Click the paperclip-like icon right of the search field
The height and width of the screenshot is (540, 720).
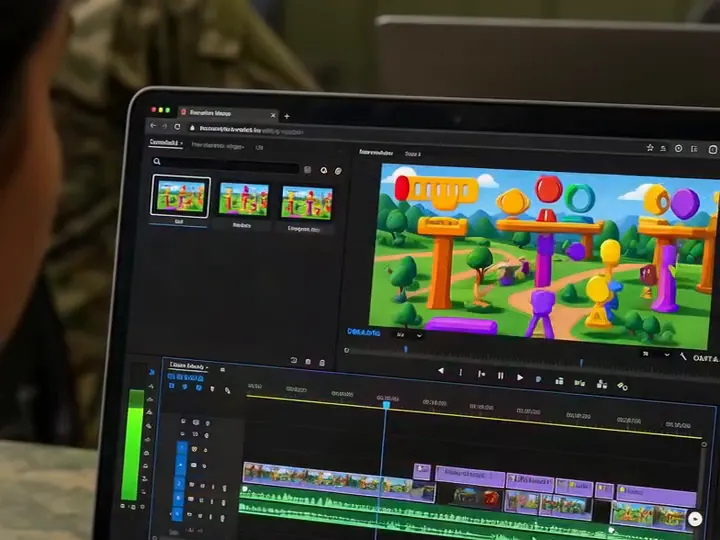338,171
